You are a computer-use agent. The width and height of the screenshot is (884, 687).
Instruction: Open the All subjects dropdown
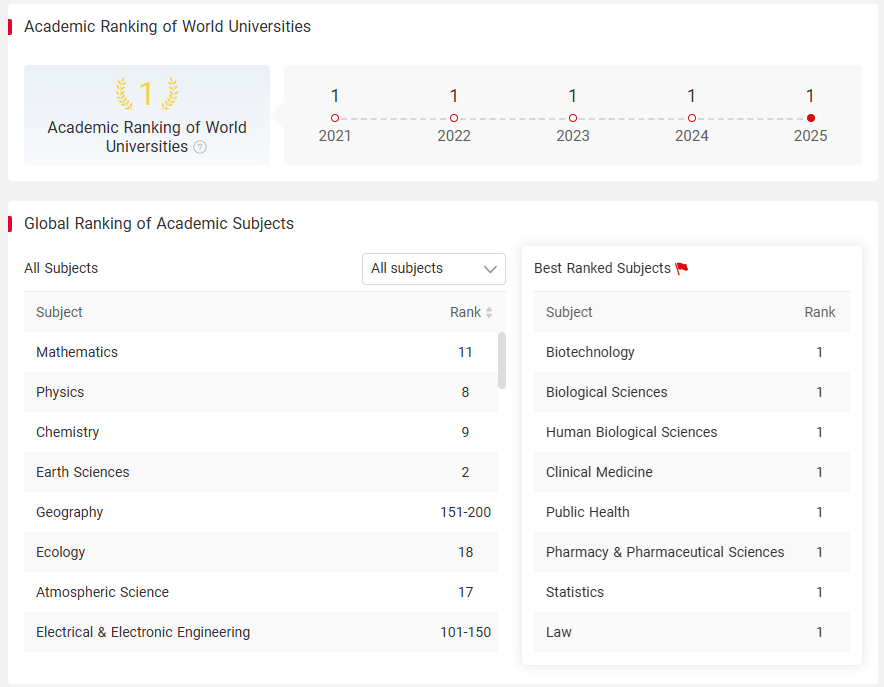click(x=434, y=269)
